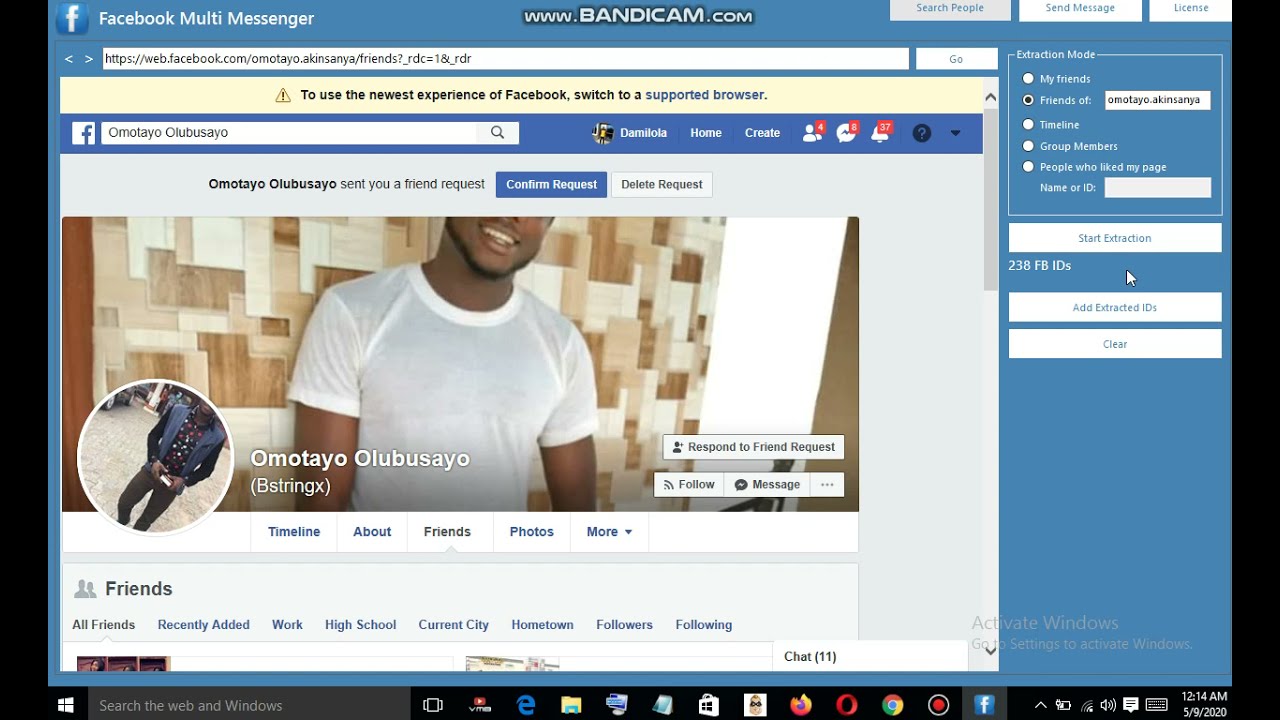
Task: Confirm the friend request
Action: pos(551,184)
